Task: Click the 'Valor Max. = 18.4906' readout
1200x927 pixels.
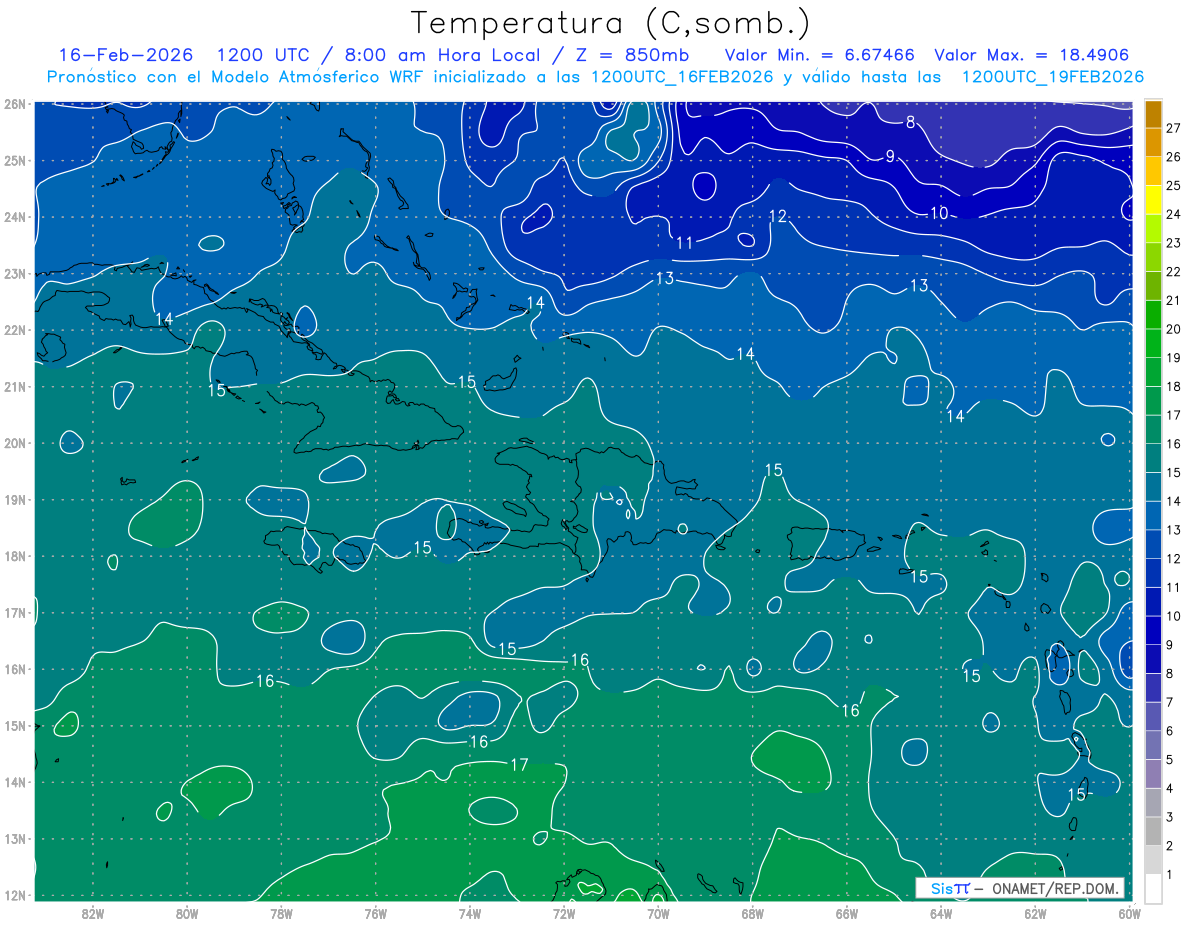Action: click(1032, 55)
